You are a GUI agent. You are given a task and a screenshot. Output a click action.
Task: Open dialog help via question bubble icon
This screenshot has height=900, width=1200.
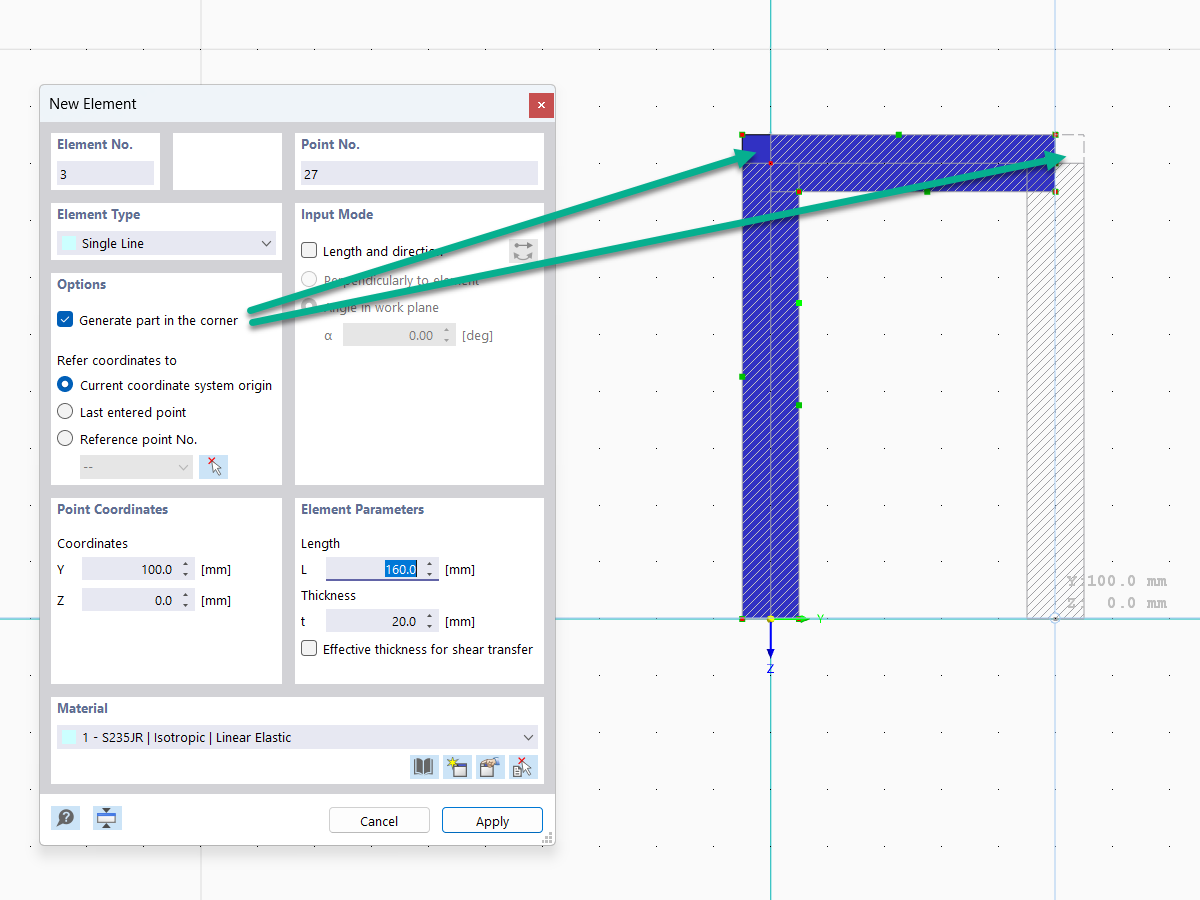pos(65,817)
